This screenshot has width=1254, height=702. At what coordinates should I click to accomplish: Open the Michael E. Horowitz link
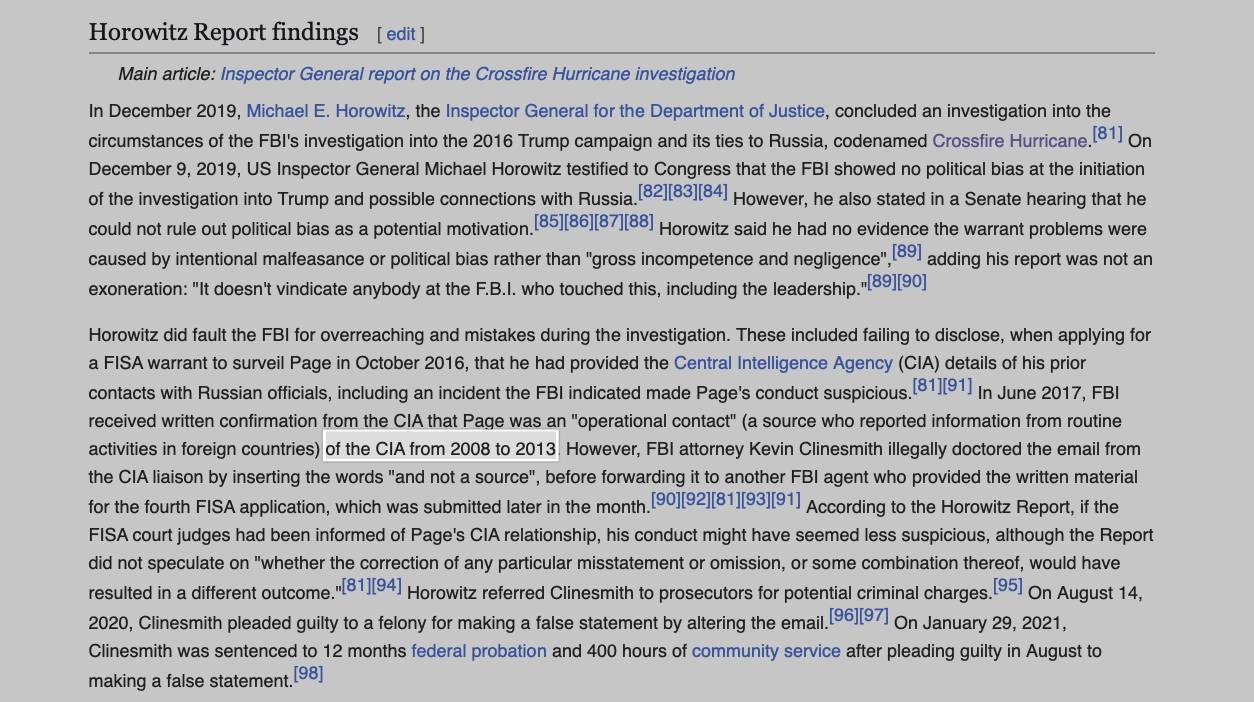click(x=326, y=111)
